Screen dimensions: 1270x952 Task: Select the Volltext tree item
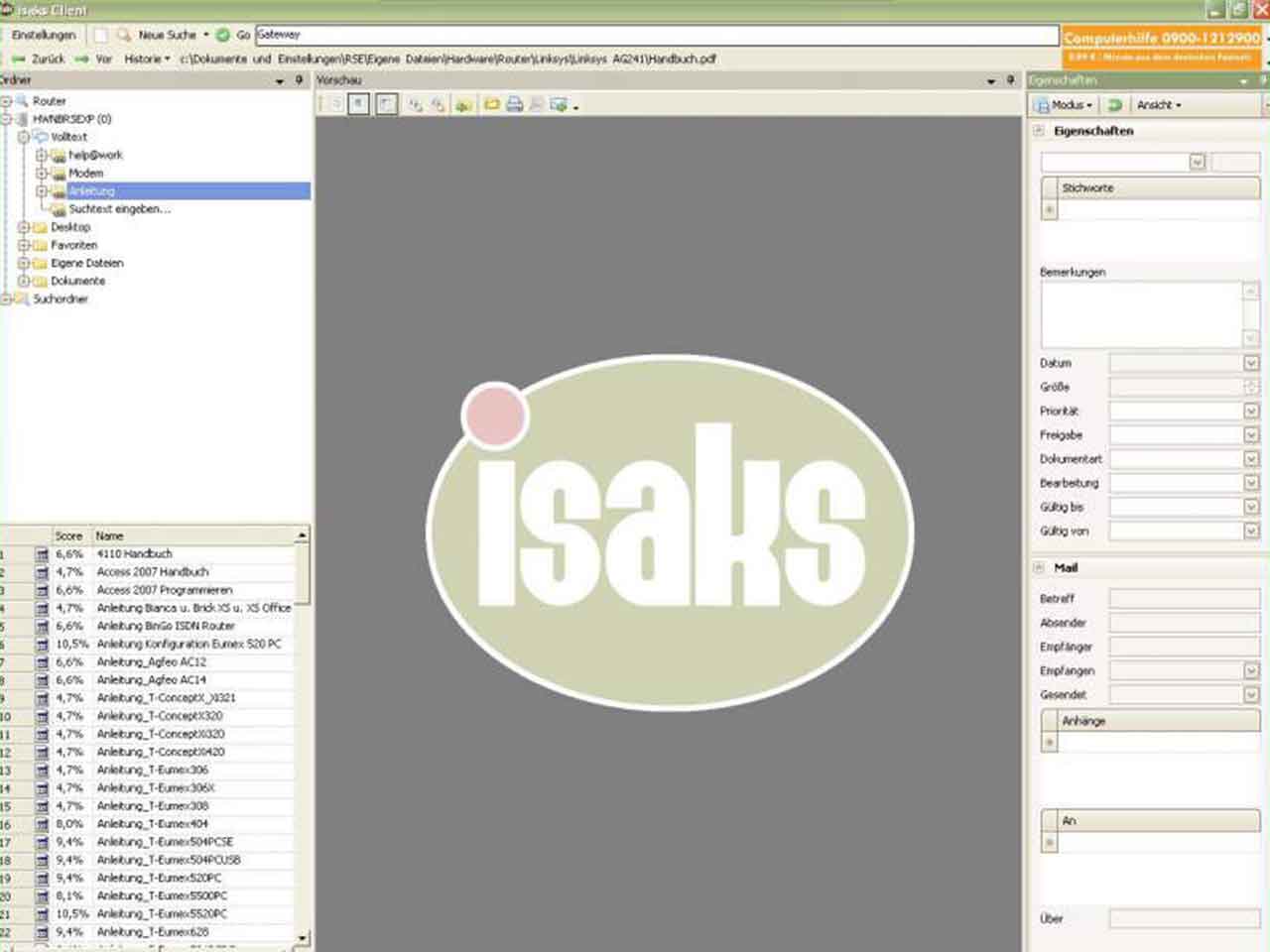coord(68,137)
